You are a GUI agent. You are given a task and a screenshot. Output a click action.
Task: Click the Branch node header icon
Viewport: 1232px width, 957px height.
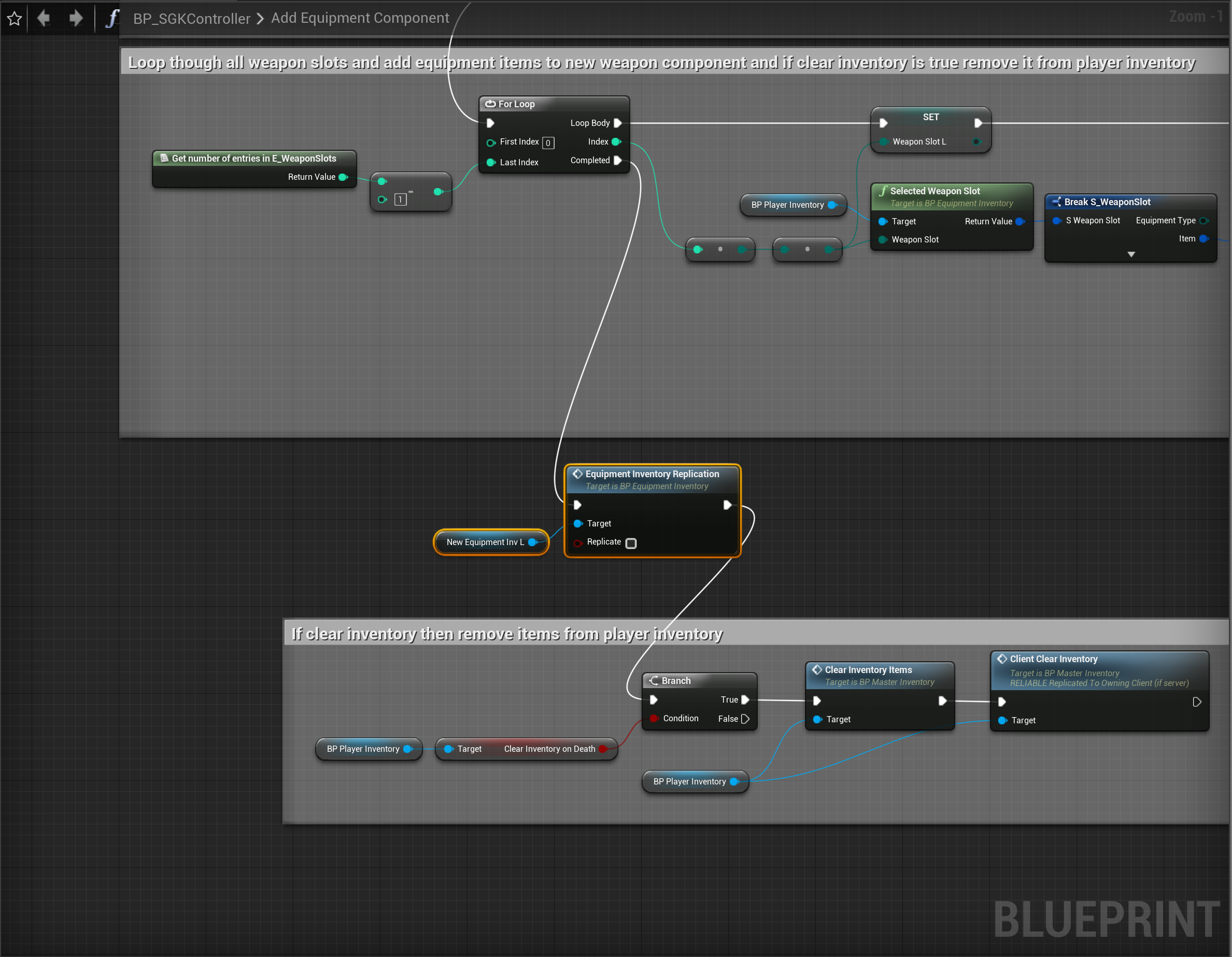click(654, 681)
